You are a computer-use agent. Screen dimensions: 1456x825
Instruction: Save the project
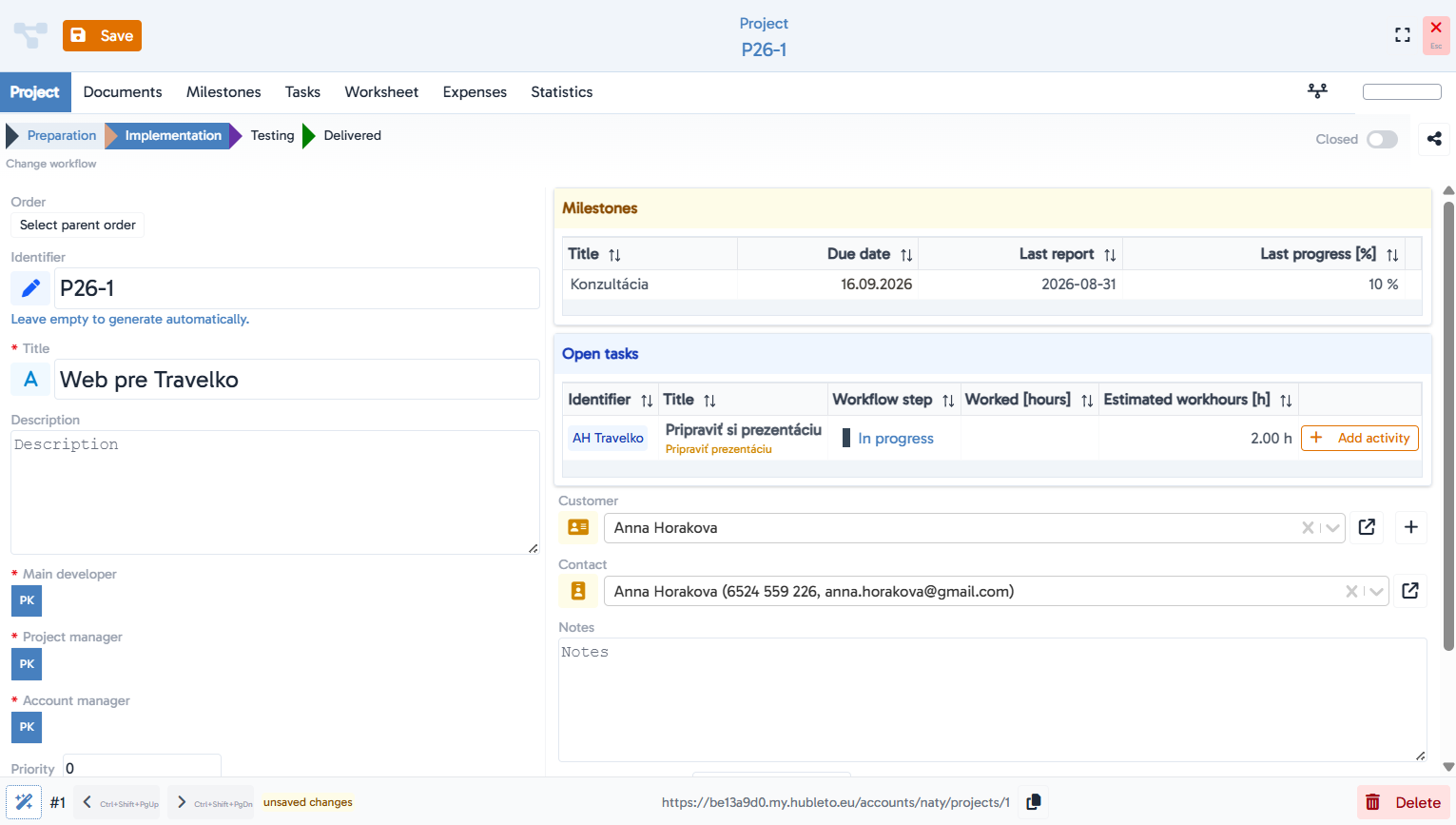(x=102, y=35)
